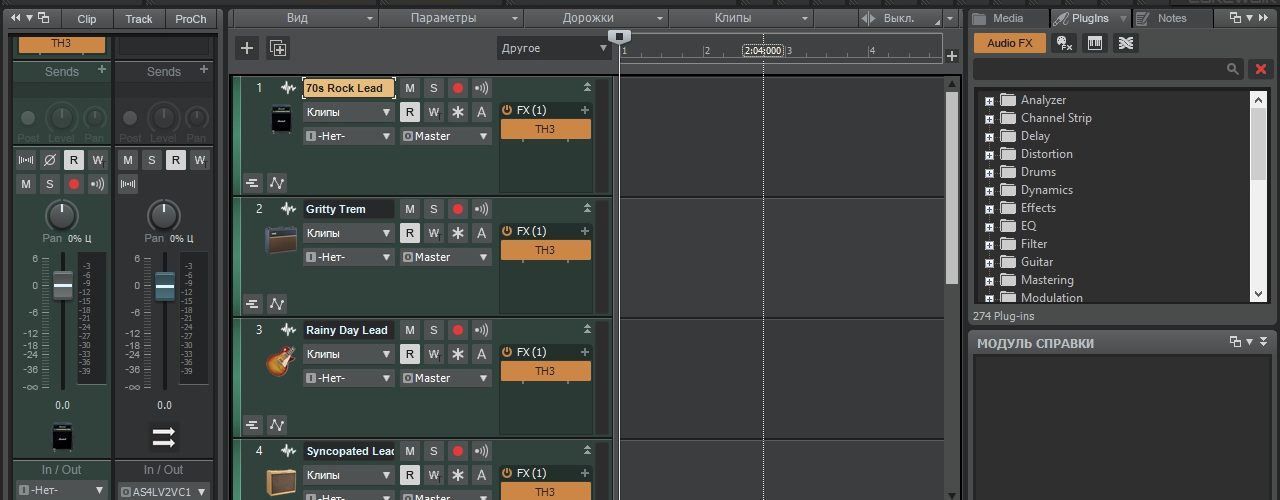Click the add track folder icon

click(x=278, y=48)
